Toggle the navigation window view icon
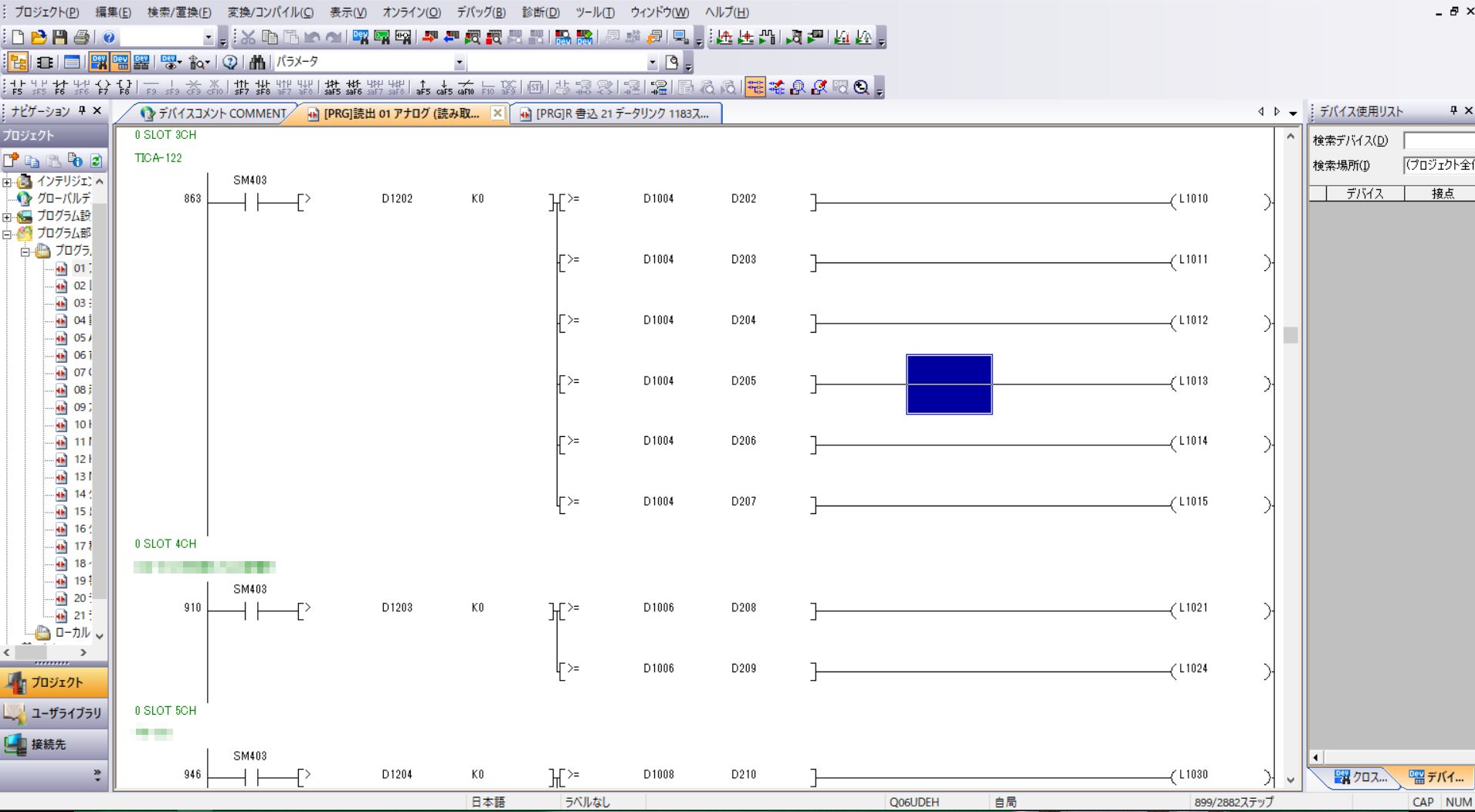 pos(19,63)
